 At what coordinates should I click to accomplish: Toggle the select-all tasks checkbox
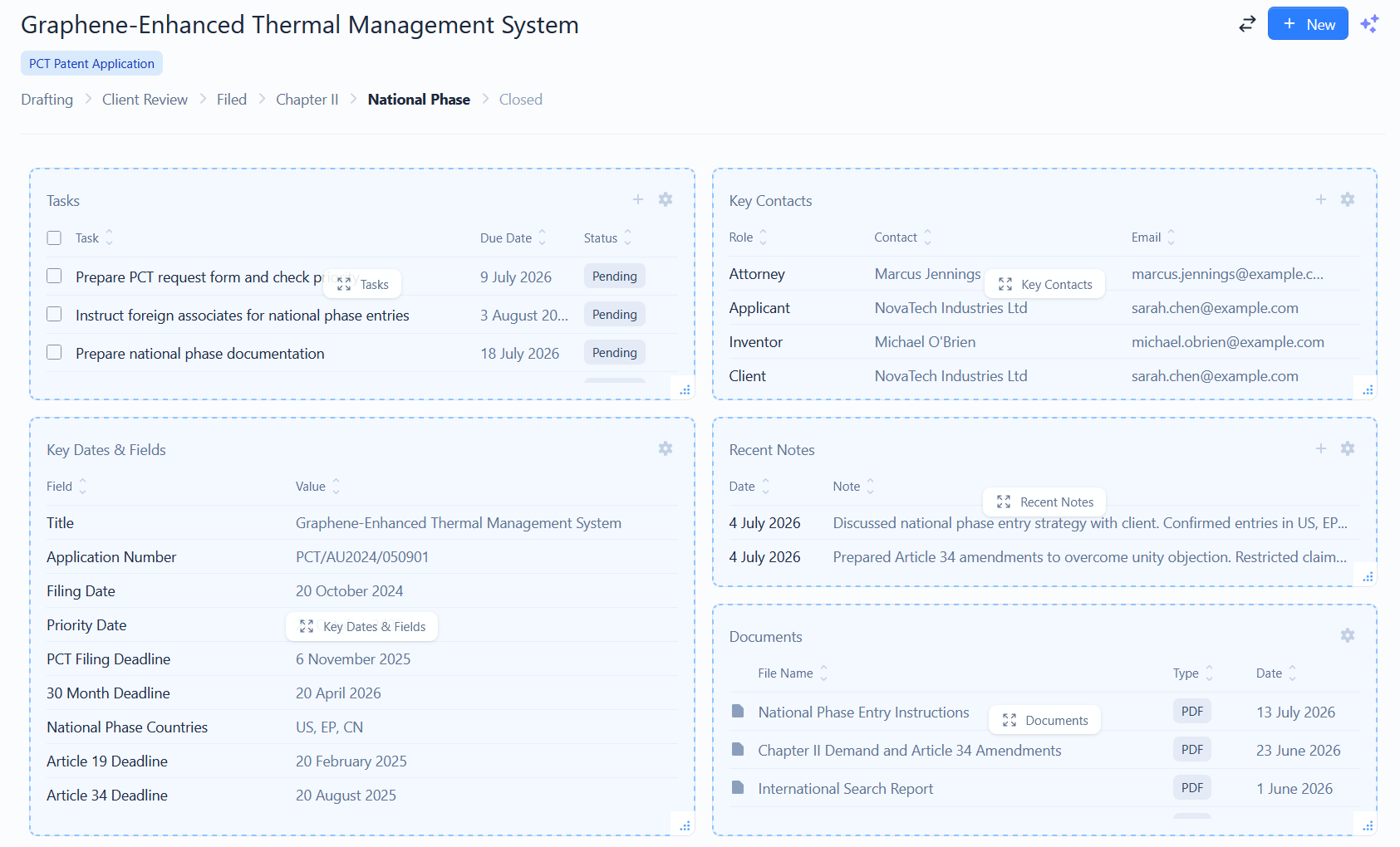[54, 237]
